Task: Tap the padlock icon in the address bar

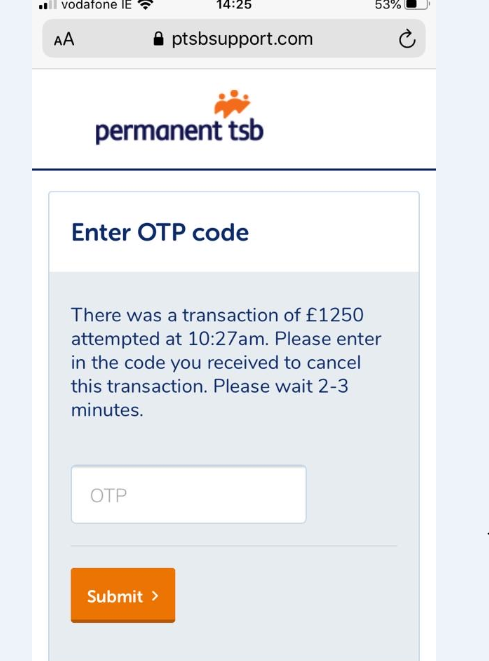Action: (158, 39)
